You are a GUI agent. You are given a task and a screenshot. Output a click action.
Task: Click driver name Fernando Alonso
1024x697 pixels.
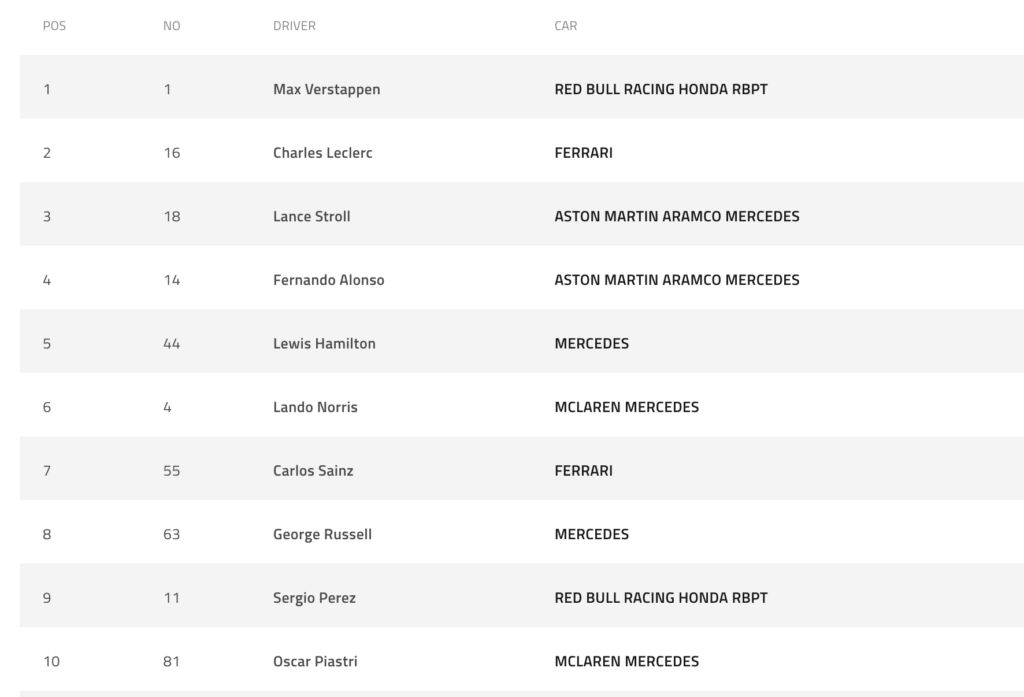pos(328,280)
